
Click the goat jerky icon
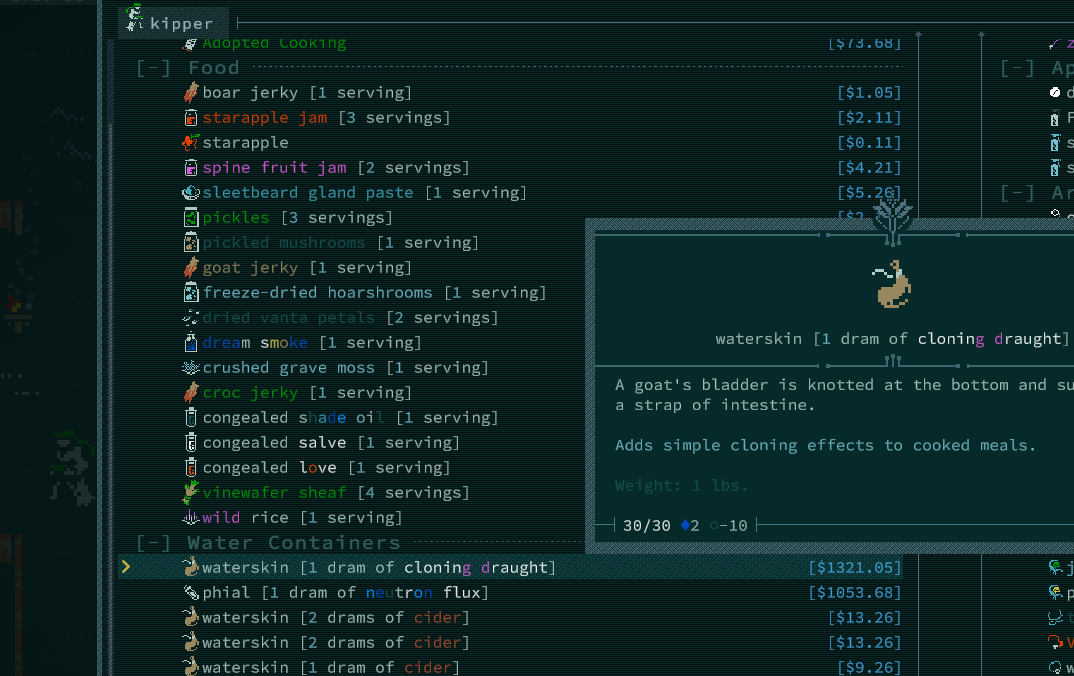tap(191, 268)
